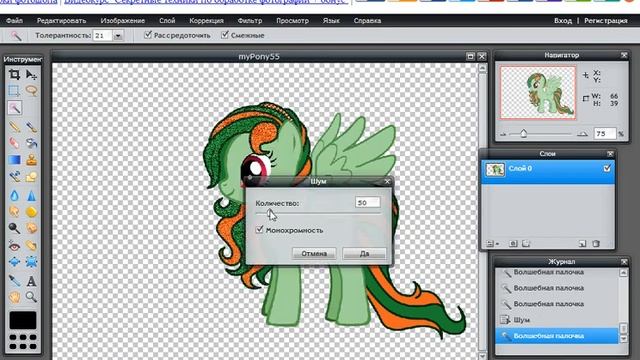Open the Редактировать menu

61,20
